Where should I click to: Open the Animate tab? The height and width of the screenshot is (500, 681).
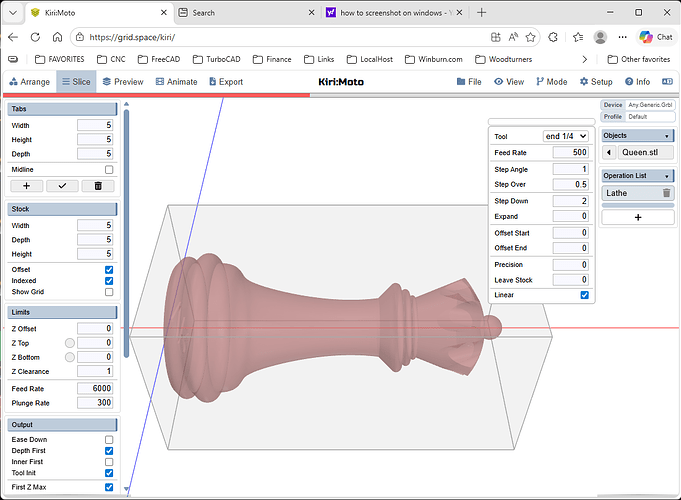pyautogui.click(x=176, y=82)
